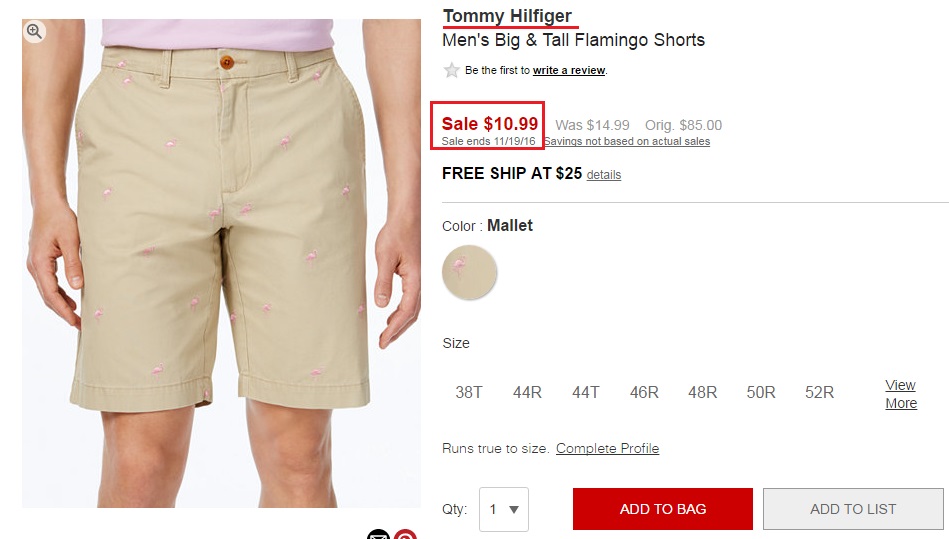Viewport: 949px width, 539px height.
Task: Click the ADD TO LIST button
Action: click(853, 509)
